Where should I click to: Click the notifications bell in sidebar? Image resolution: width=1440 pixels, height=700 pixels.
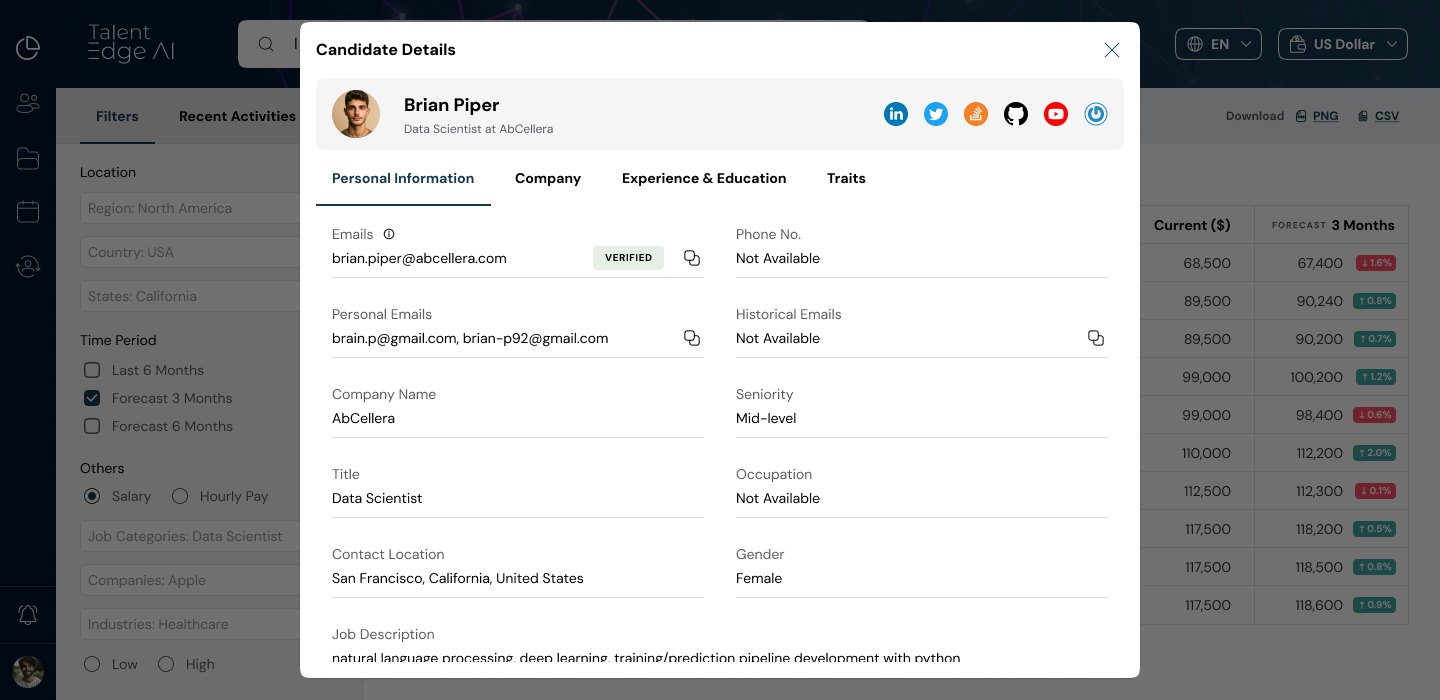pyautogui.click(x=28, y=615)
